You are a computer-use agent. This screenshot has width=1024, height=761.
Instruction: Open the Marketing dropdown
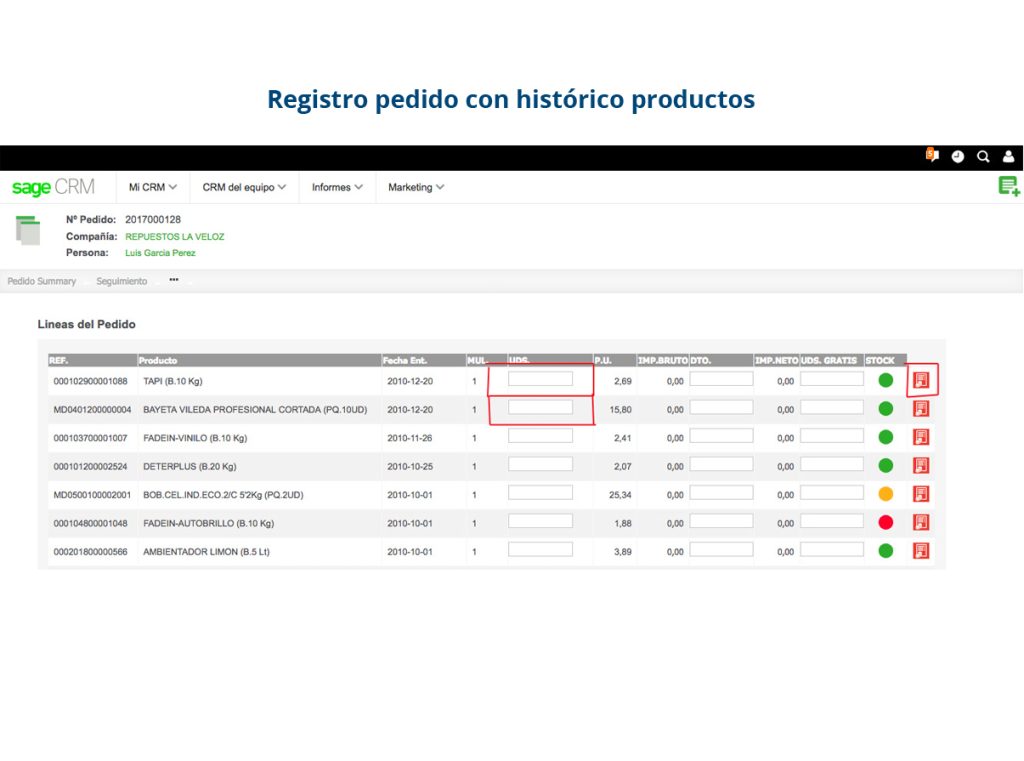[414, 186]
